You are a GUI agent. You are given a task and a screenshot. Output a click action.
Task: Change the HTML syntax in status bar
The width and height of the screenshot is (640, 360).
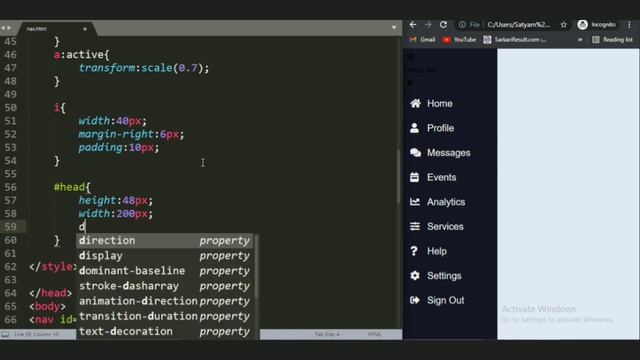[374, 334]
